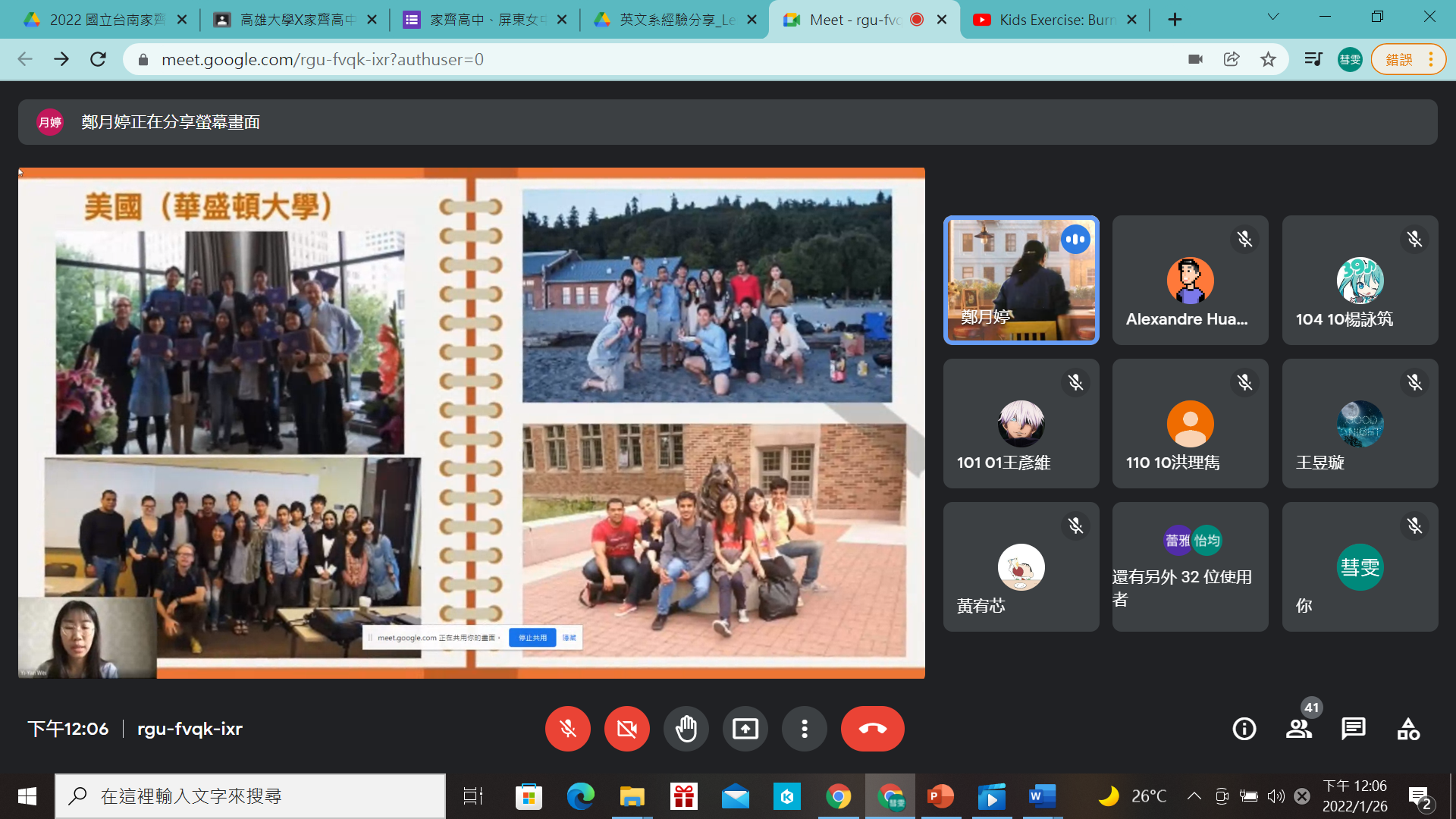Share this page icon
1456x819 pixels.
(1232, 59)
